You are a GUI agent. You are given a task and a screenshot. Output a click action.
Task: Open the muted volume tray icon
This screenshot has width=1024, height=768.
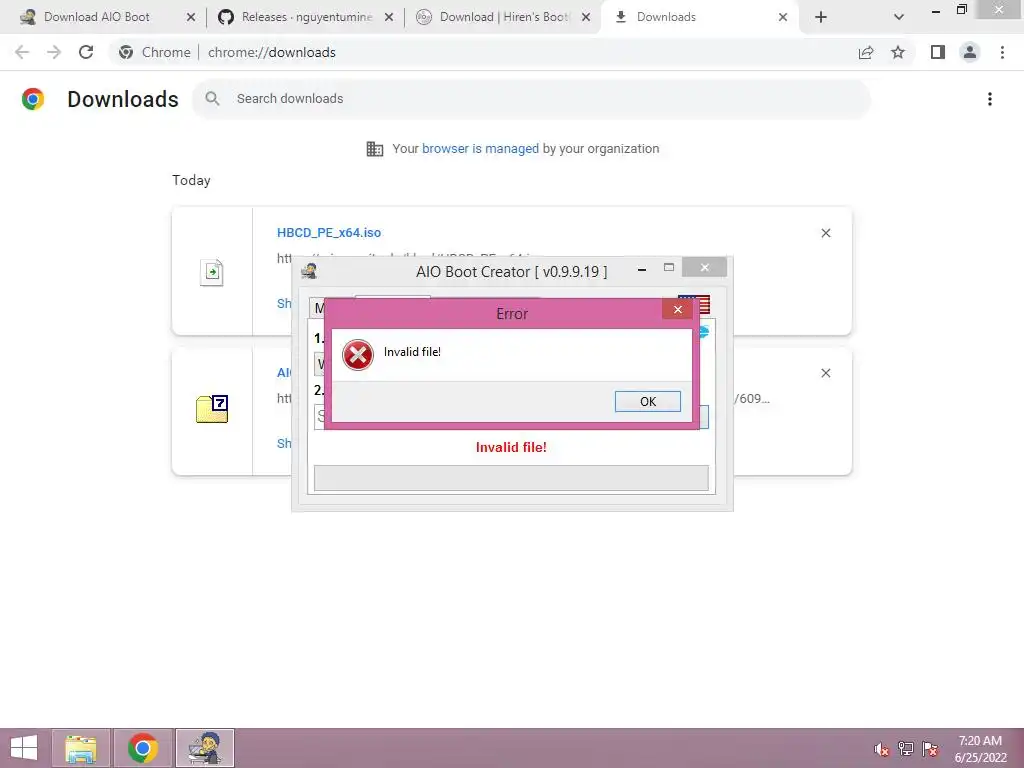882,749
